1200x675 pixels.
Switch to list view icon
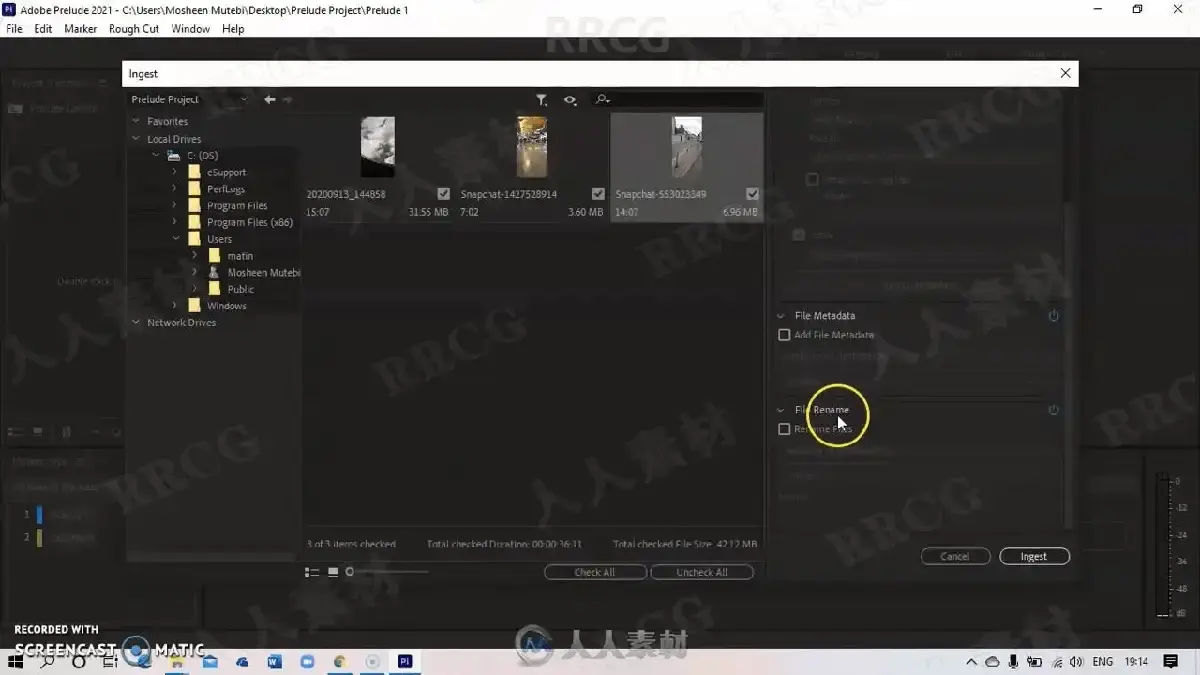point(312,572)
